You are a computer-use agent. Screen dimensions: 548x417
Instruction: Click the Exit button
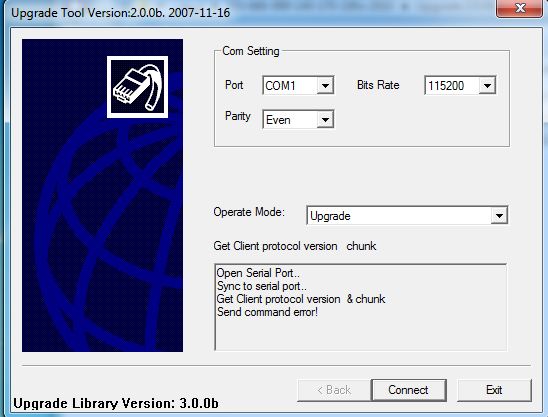click(494, 390)
